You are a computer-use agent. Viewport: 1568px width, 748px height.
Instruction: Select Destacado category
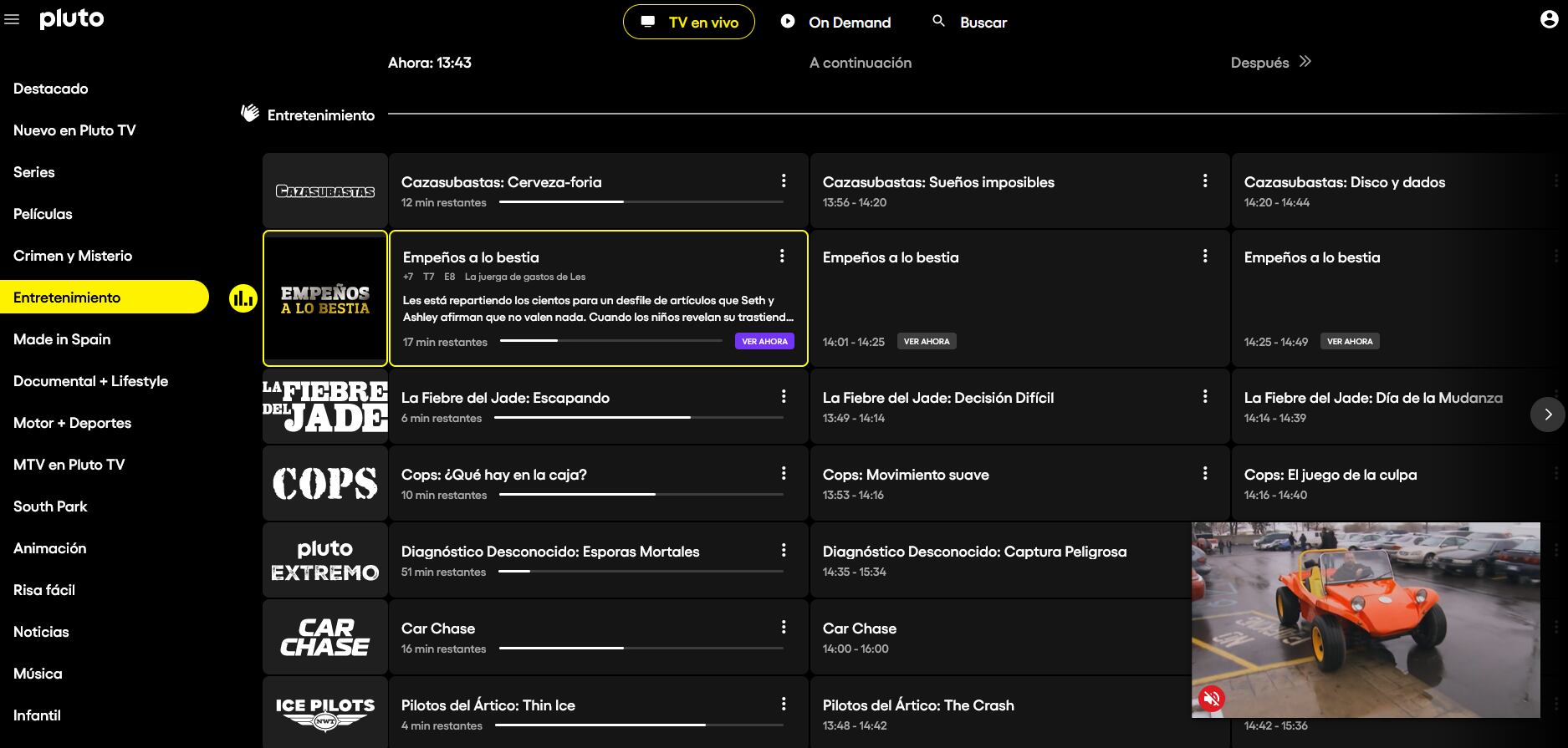51,89
